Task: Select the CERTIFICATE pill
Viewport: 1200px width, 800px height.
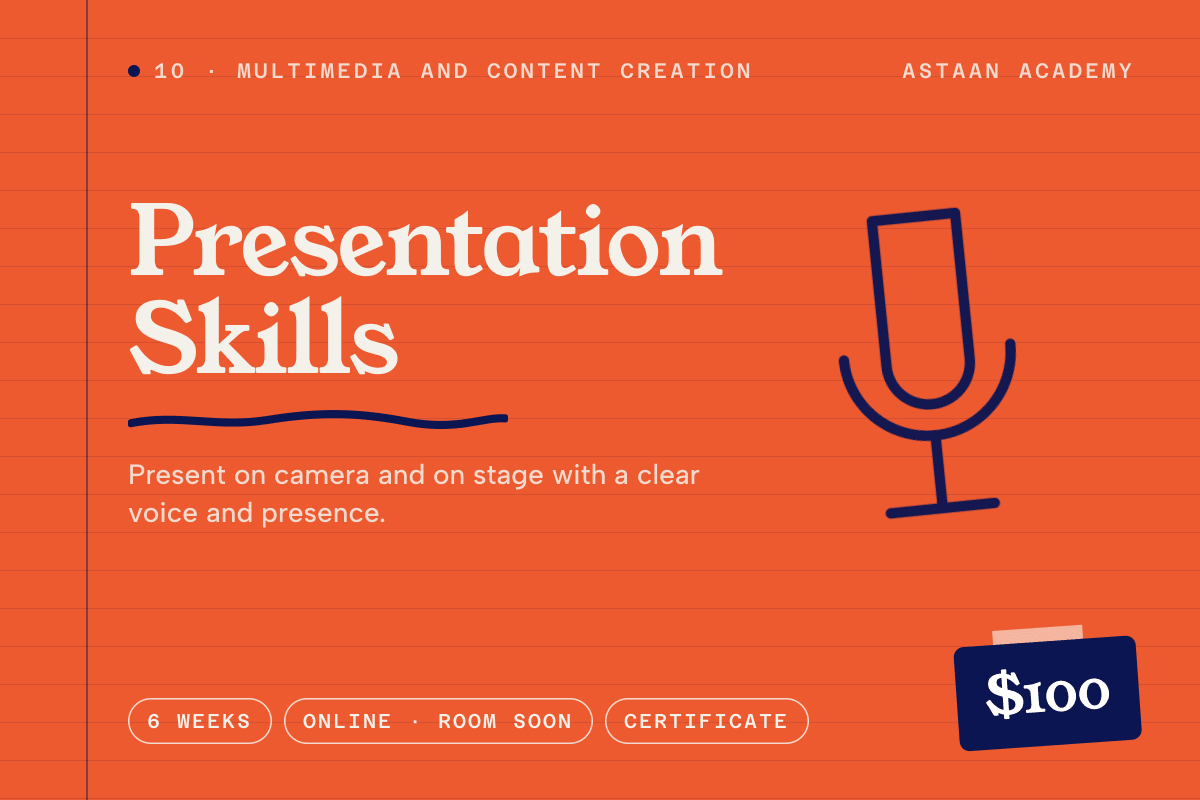Action: coord(707,721)
